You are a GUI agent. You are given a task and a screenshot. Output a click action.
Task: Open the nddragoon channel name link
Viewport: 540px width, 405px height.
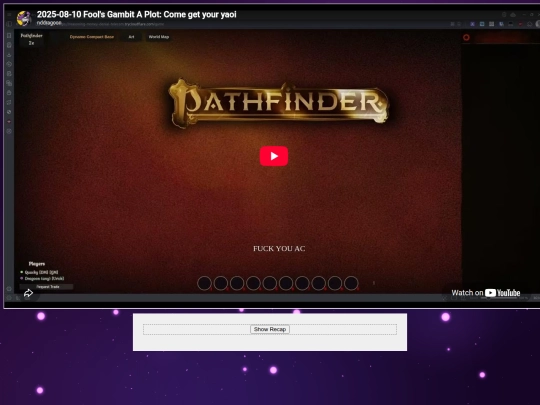[x=49, y=23]
